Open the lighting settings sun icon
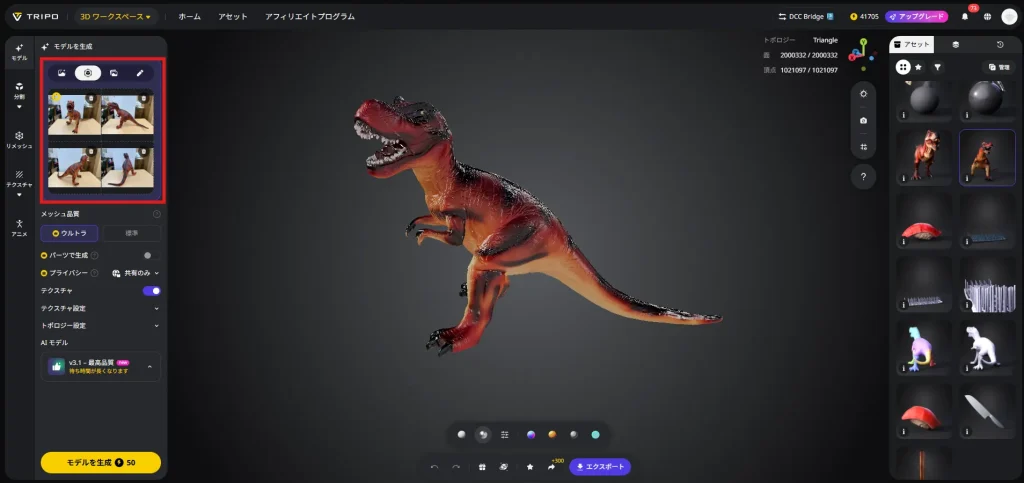This screenshot has width=1024, height=483. click(x=863, y=92)
